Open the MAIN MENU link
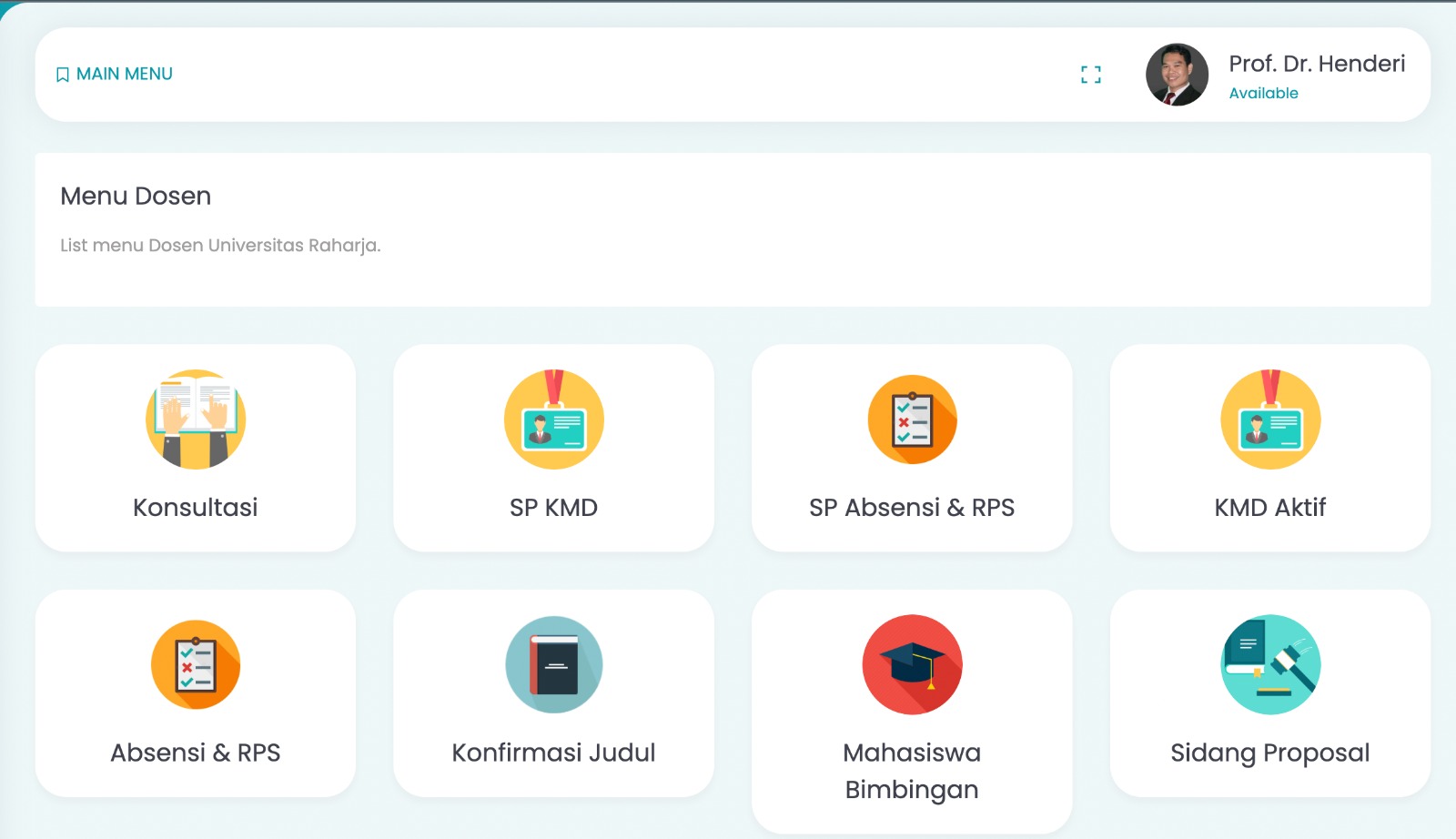Image resolution: width=1456 pixels, height=839 pixels. point(125,74)
